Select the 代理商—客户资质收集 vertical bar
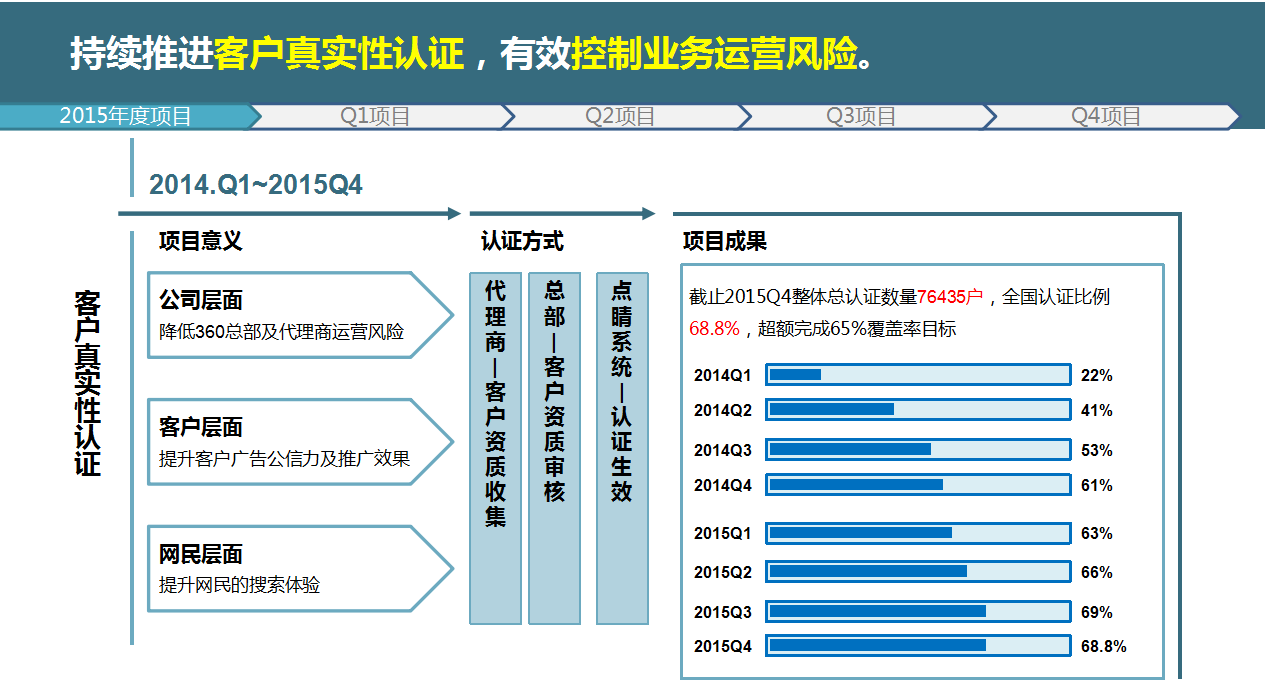Image resolution: width=1265 pixels, height=693 pixels. 493,450
